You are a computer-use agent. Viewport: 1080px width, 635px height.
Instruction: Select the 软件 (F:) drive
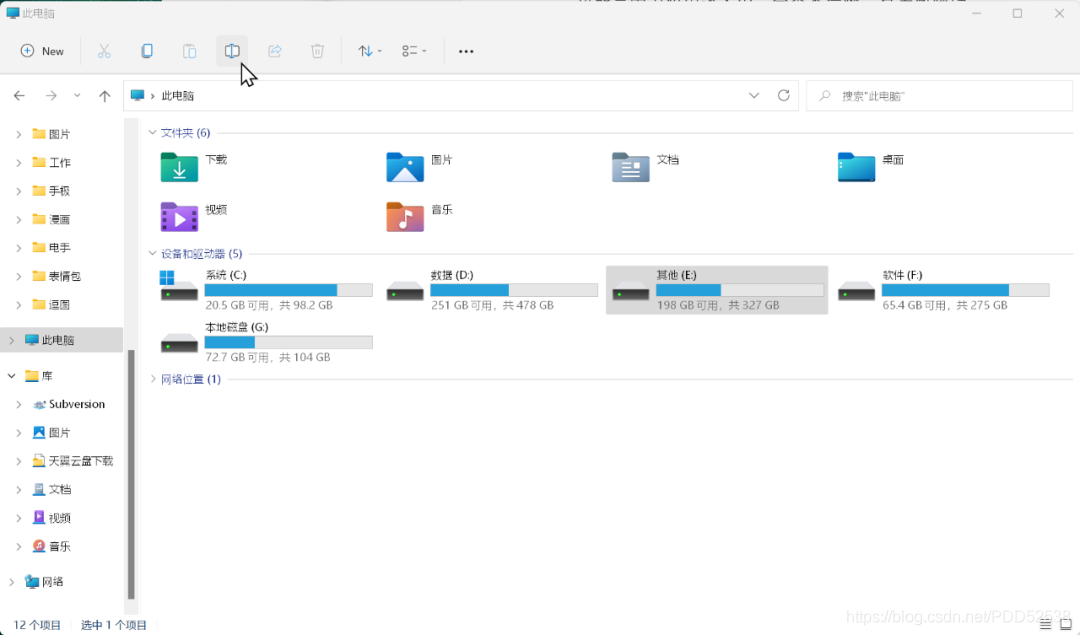944,290
